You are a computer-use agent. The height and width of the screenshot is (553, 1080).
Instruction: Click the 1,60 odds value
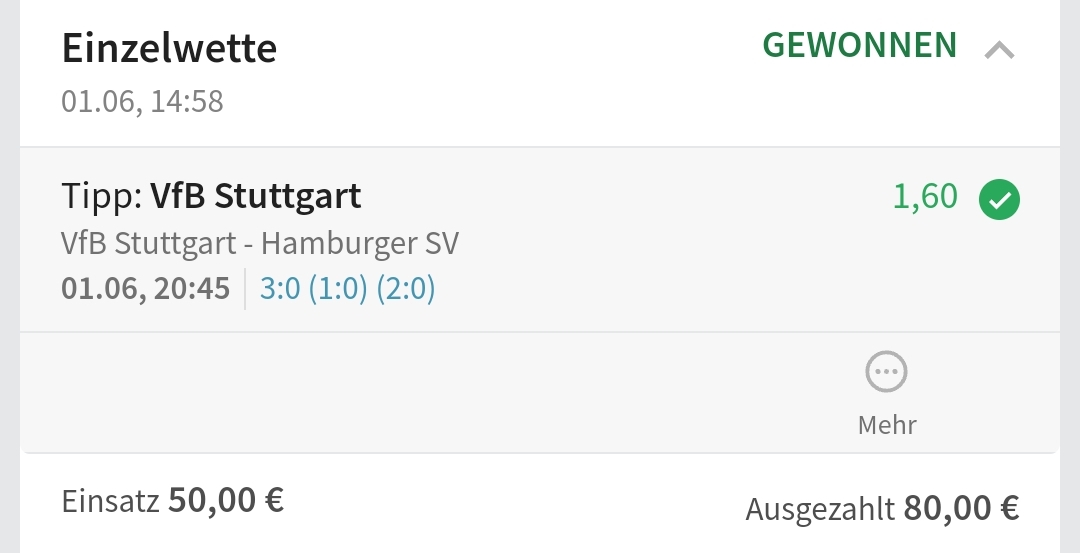(x=924, y=197)
